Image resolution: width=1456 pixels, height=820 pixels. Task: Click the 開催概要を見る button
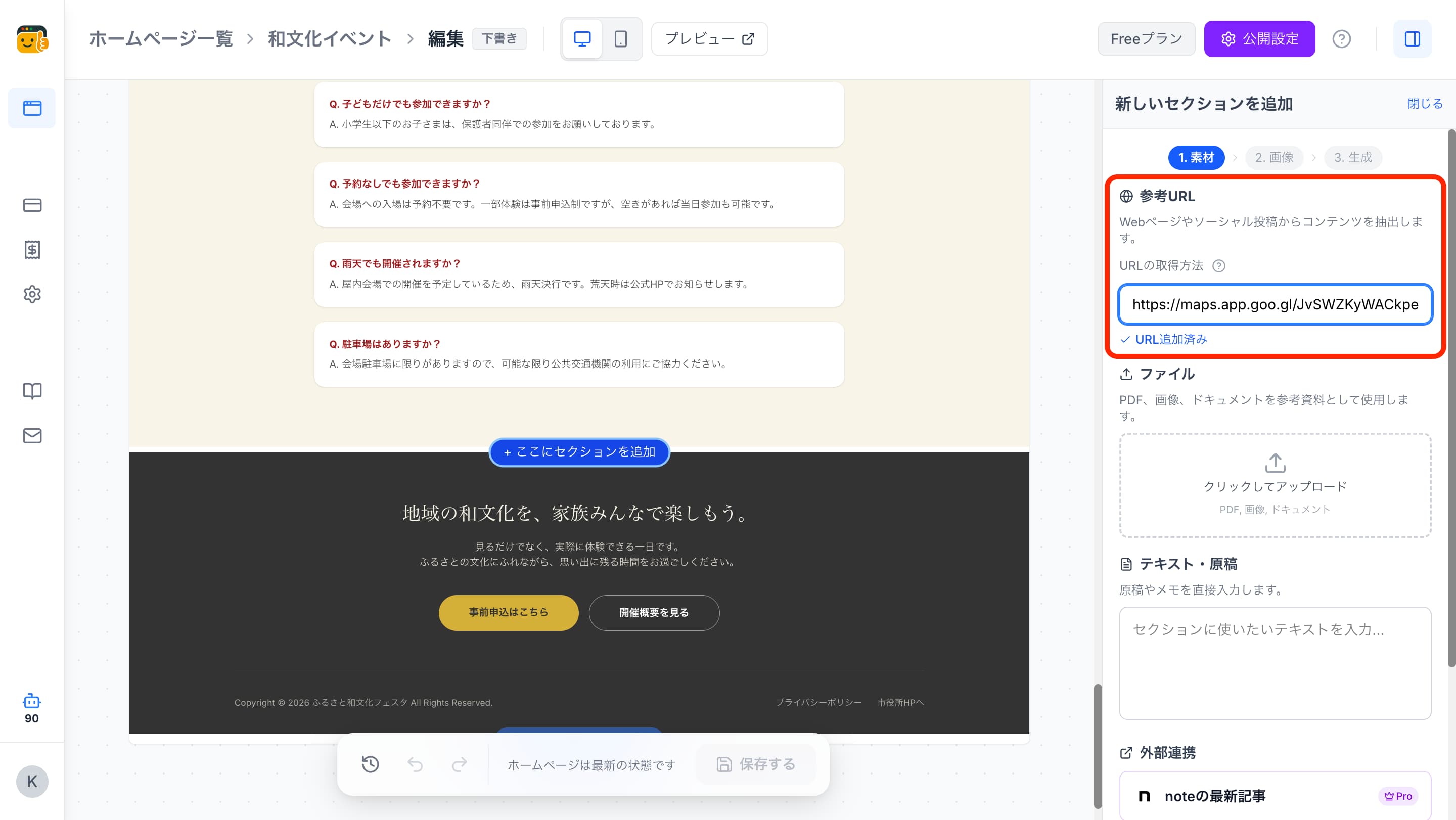654,613
